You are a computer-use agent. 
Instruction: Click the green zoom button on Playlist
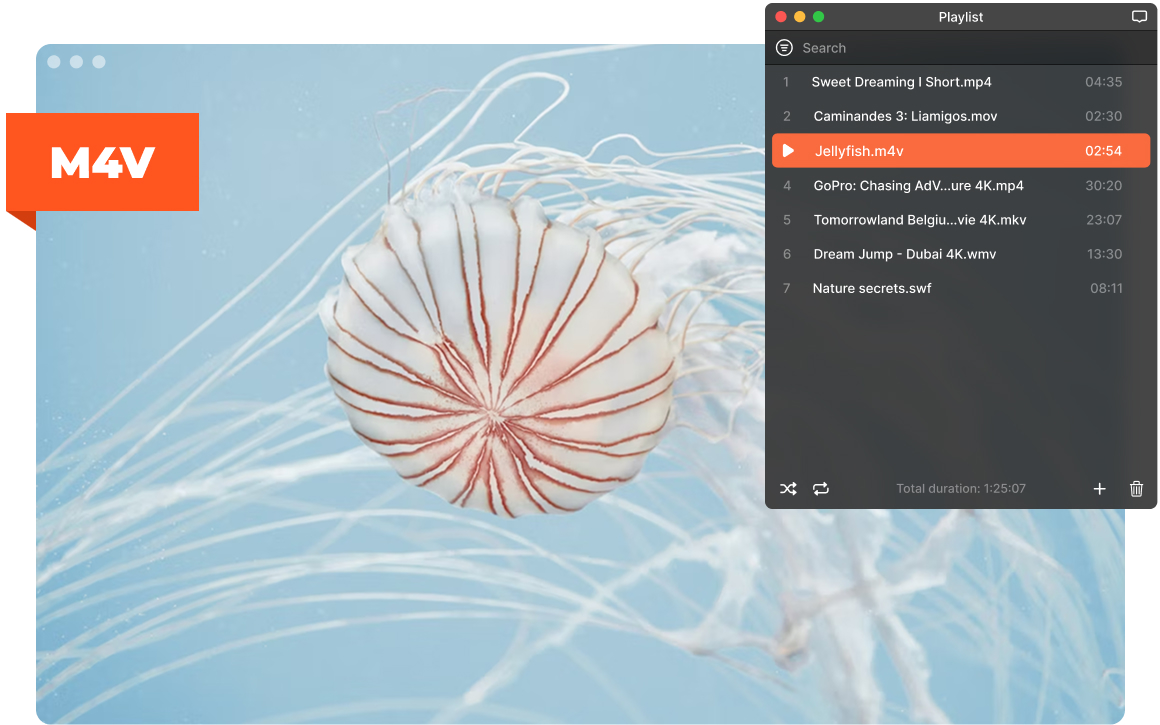pyautogui.click(x=818, y=16)
